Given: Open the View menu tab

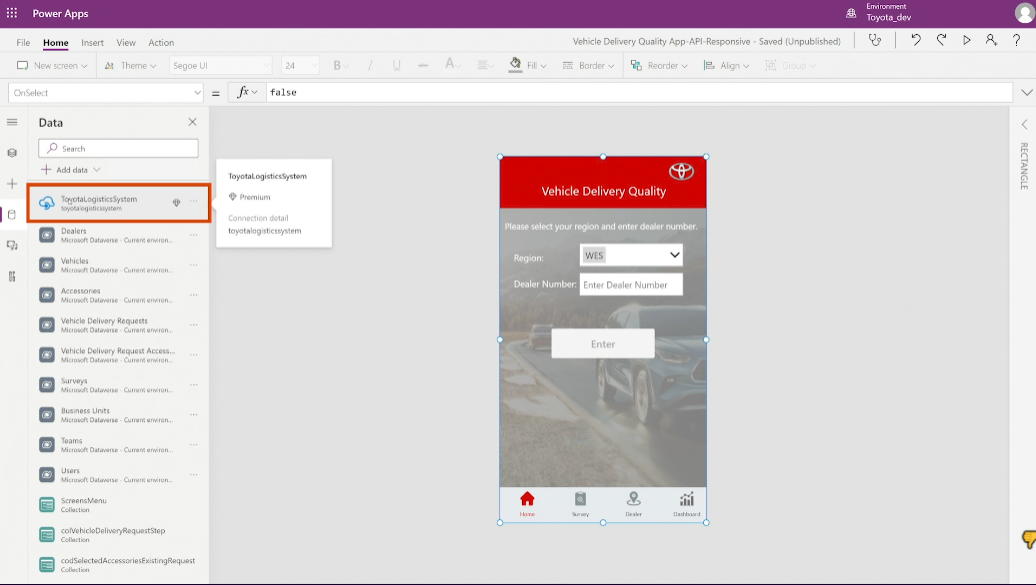Looking at the screenshot, I should point(126,43).
